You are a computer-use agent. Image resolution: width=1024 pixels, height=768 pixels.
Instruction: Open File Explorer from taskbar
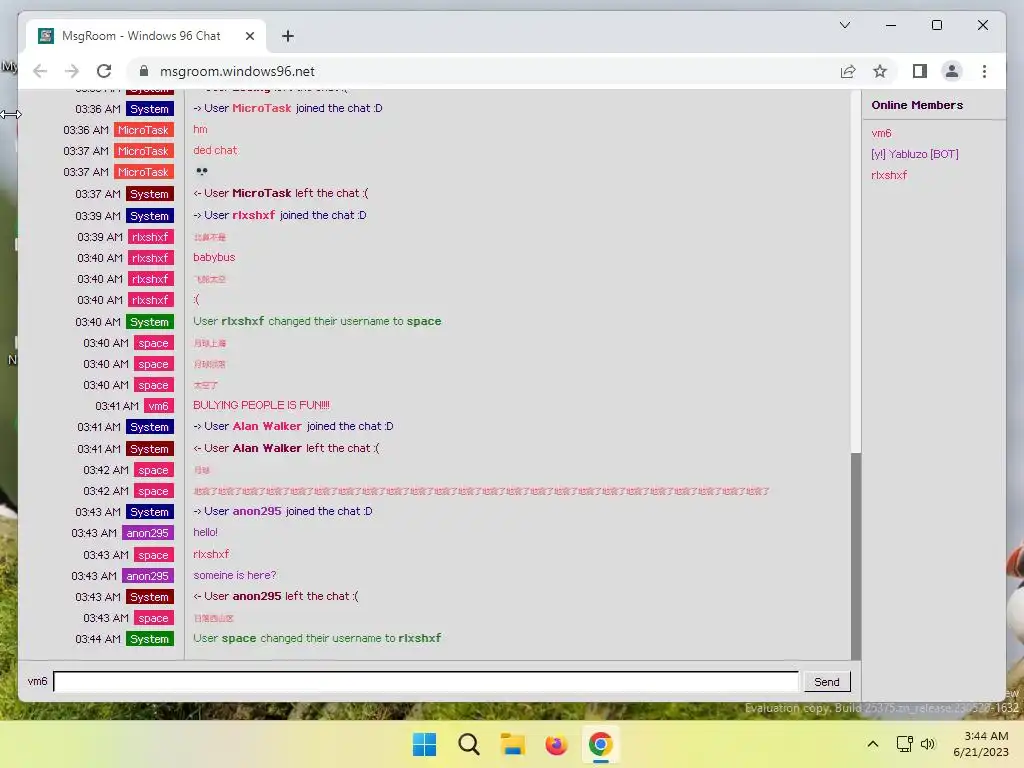click(x=513, y=744)
